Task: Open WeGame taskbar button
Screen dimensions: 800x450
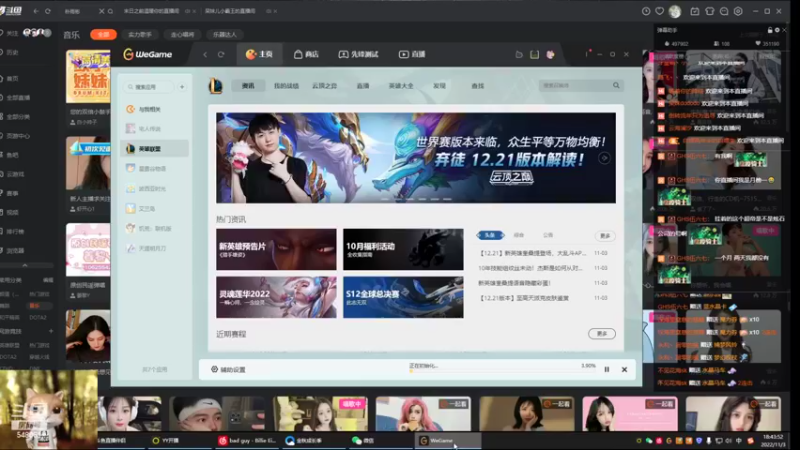Action: pos(448,440)
